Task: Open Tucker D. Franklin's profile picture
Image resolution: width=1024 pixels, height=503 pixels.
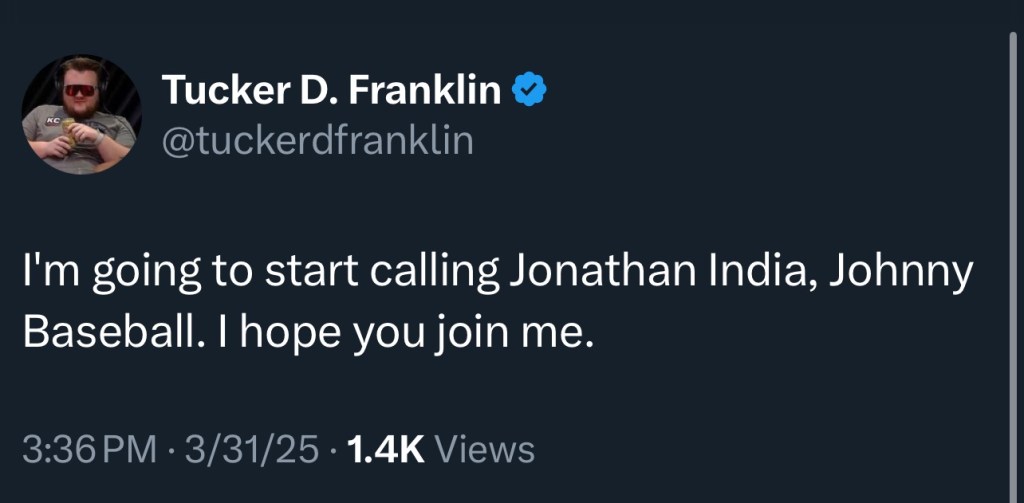Action: coord(82,115)
